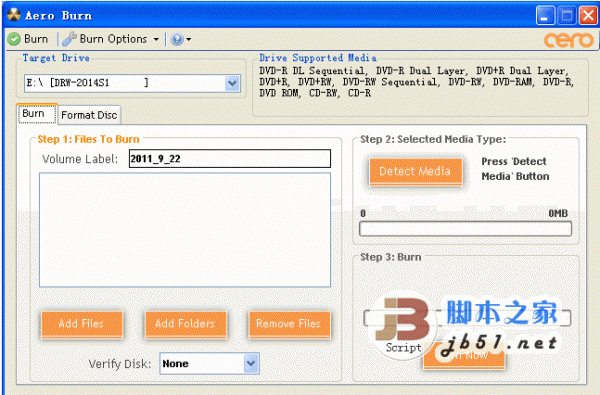Click the green Burn checkmark icon
Image resolution: width=600 pixels, height=395 pixels.
14,39
